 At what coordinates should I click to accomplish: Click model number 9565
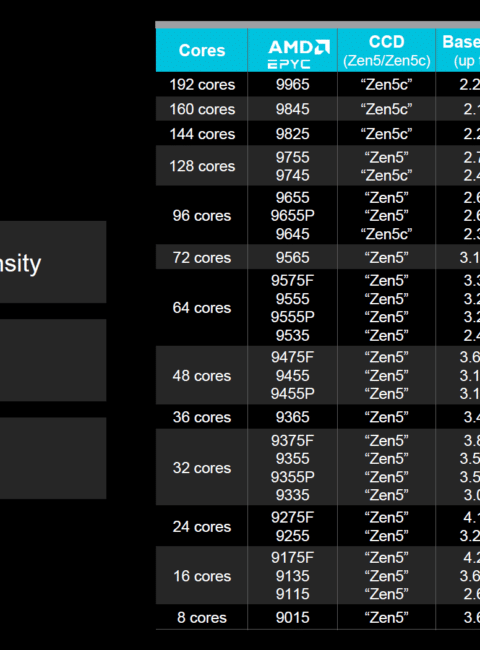click(293, 257)
